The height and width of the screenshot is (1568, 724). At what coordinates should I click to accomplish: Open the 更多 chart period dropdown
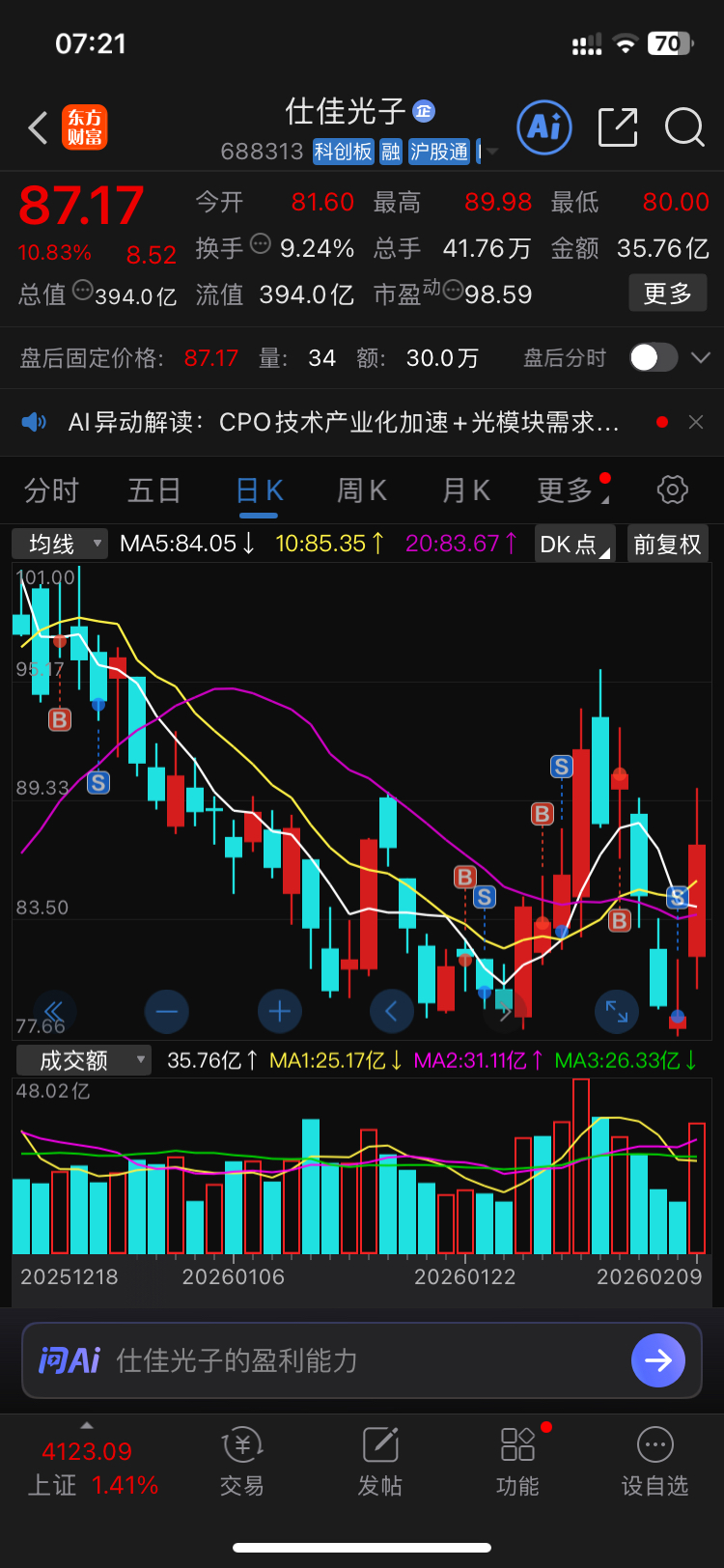coord(572,490)
